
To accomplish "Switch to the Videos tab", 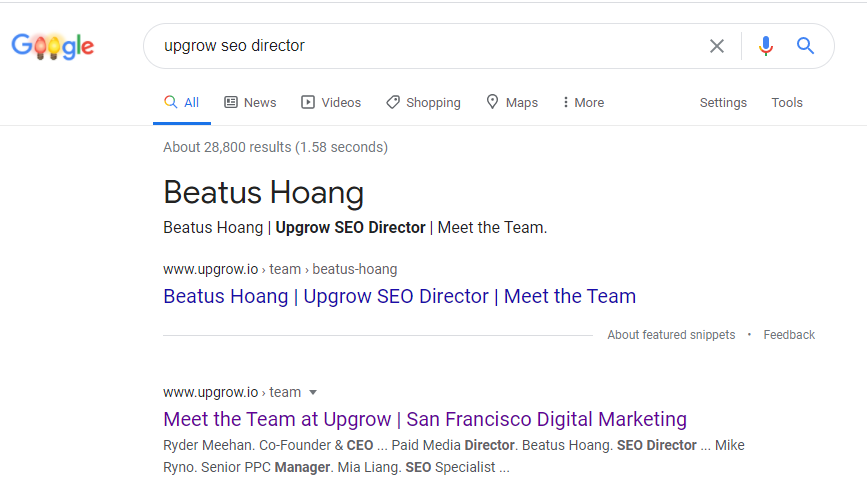I will 331,103.
